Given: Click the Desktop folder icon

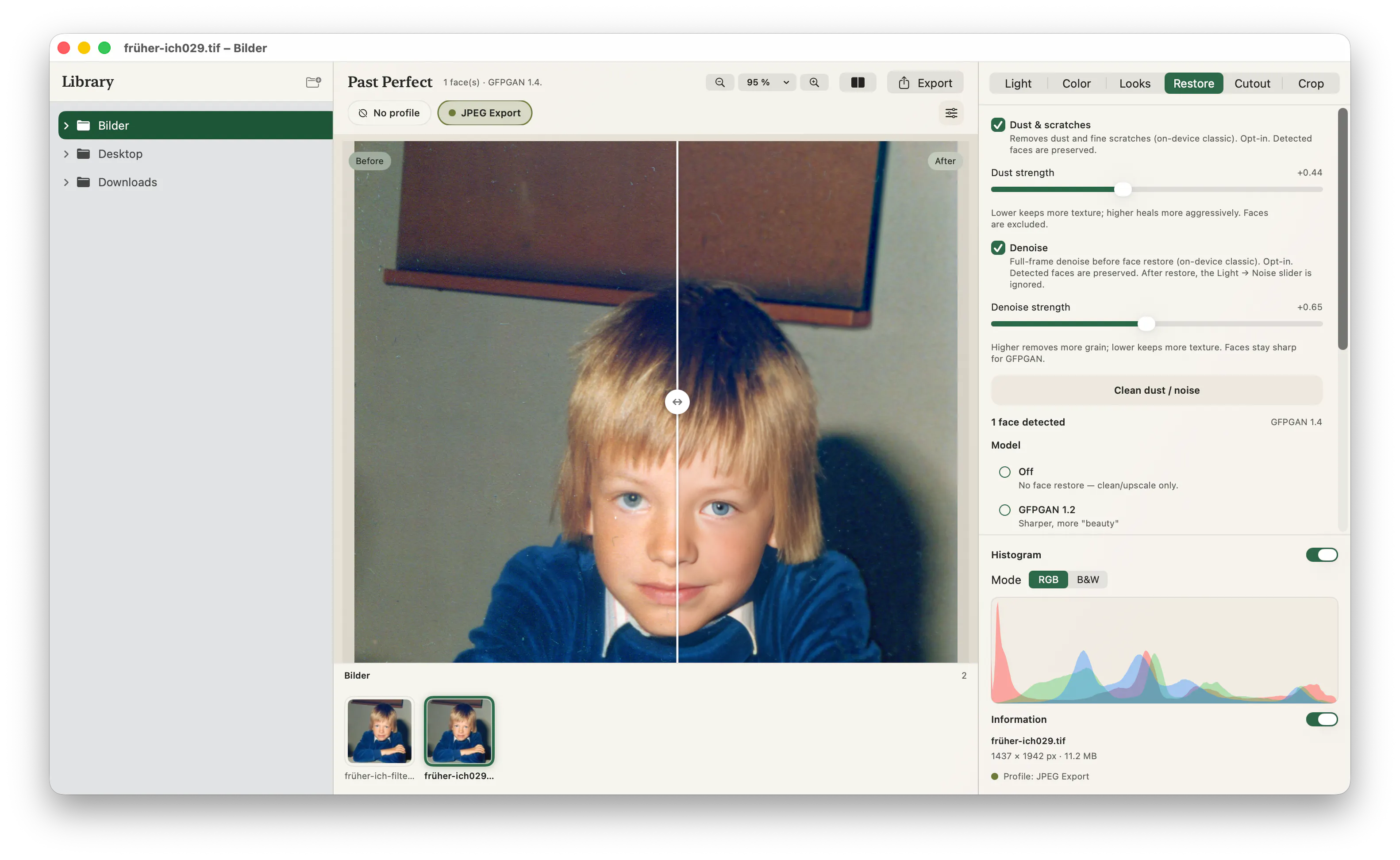Looking at the screenshot, I should (84, 154).
